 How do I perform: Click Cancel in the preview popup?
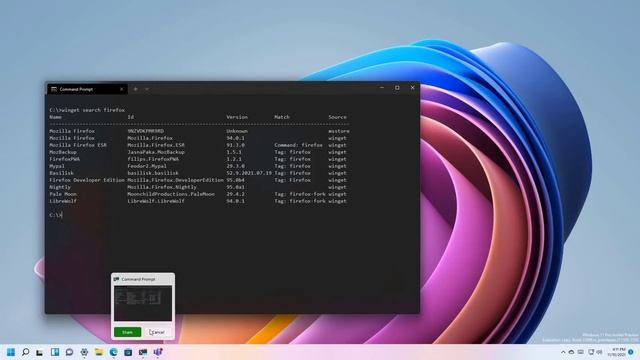click(158, 332)
